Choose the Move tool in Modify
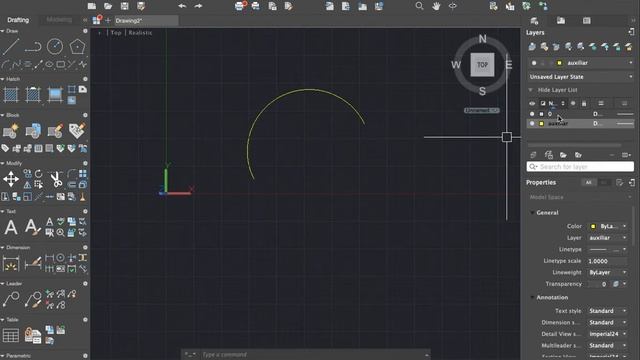 tap(11, 179)
